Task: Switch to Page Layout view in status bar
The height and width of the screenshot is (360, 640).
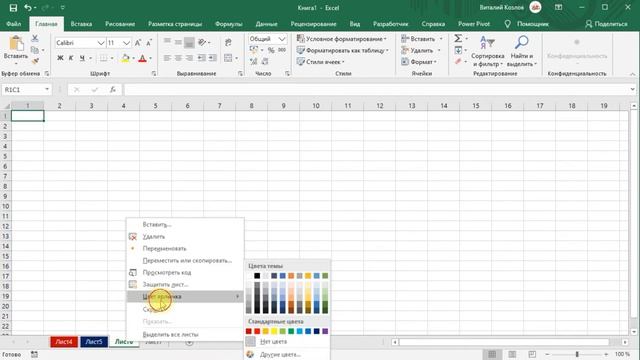Action: (512, 354)
